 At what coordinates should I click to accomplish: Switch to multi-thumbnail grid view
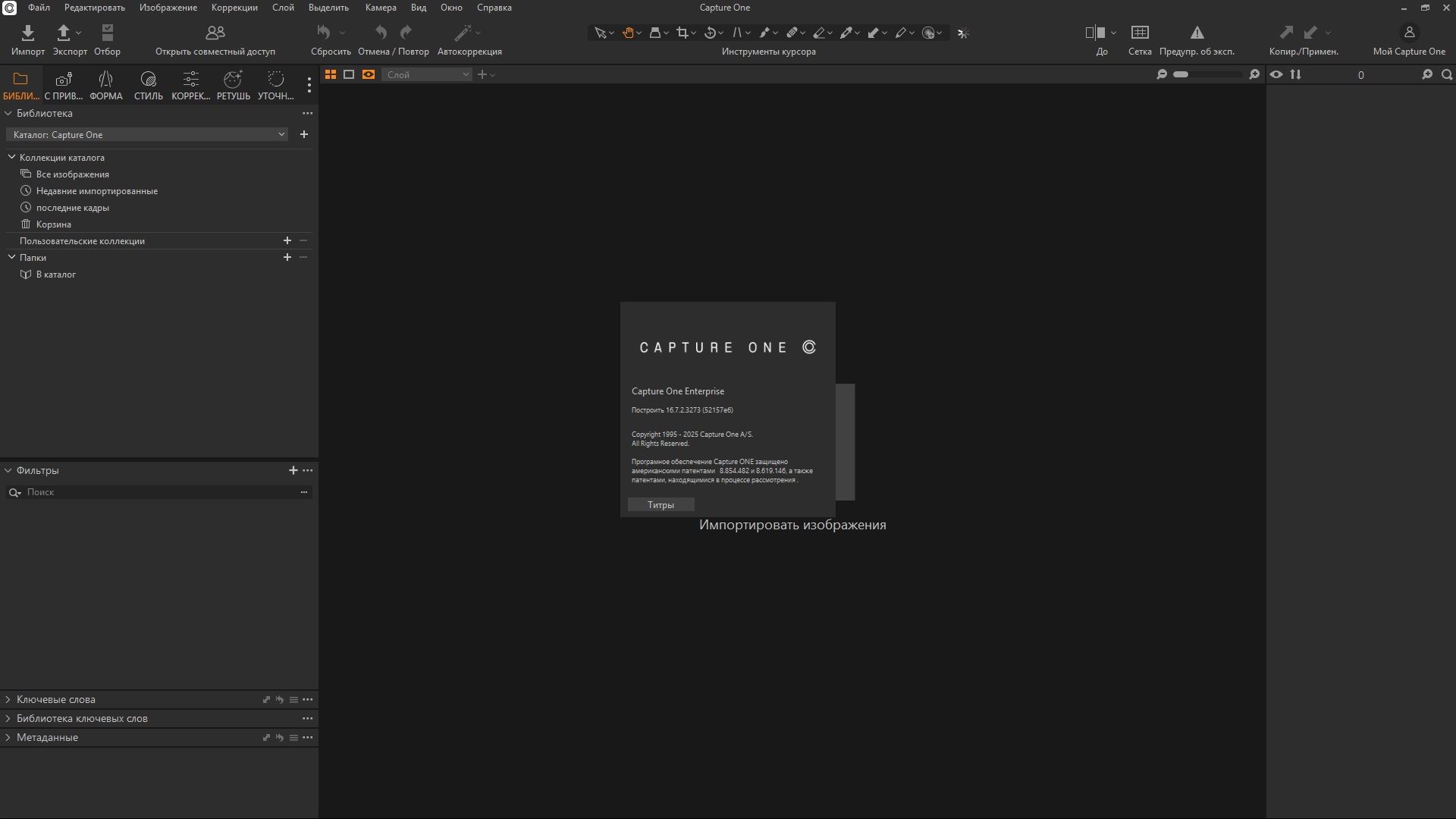331,74
